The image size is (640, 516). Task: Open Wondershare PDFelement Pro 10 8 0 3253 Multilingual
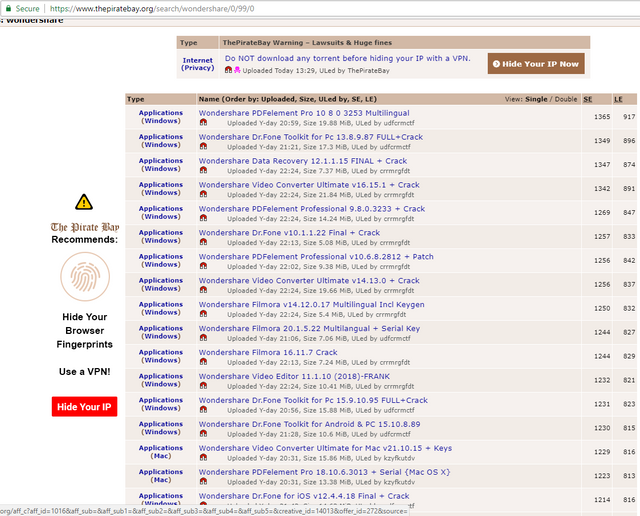tap(304, 113)
